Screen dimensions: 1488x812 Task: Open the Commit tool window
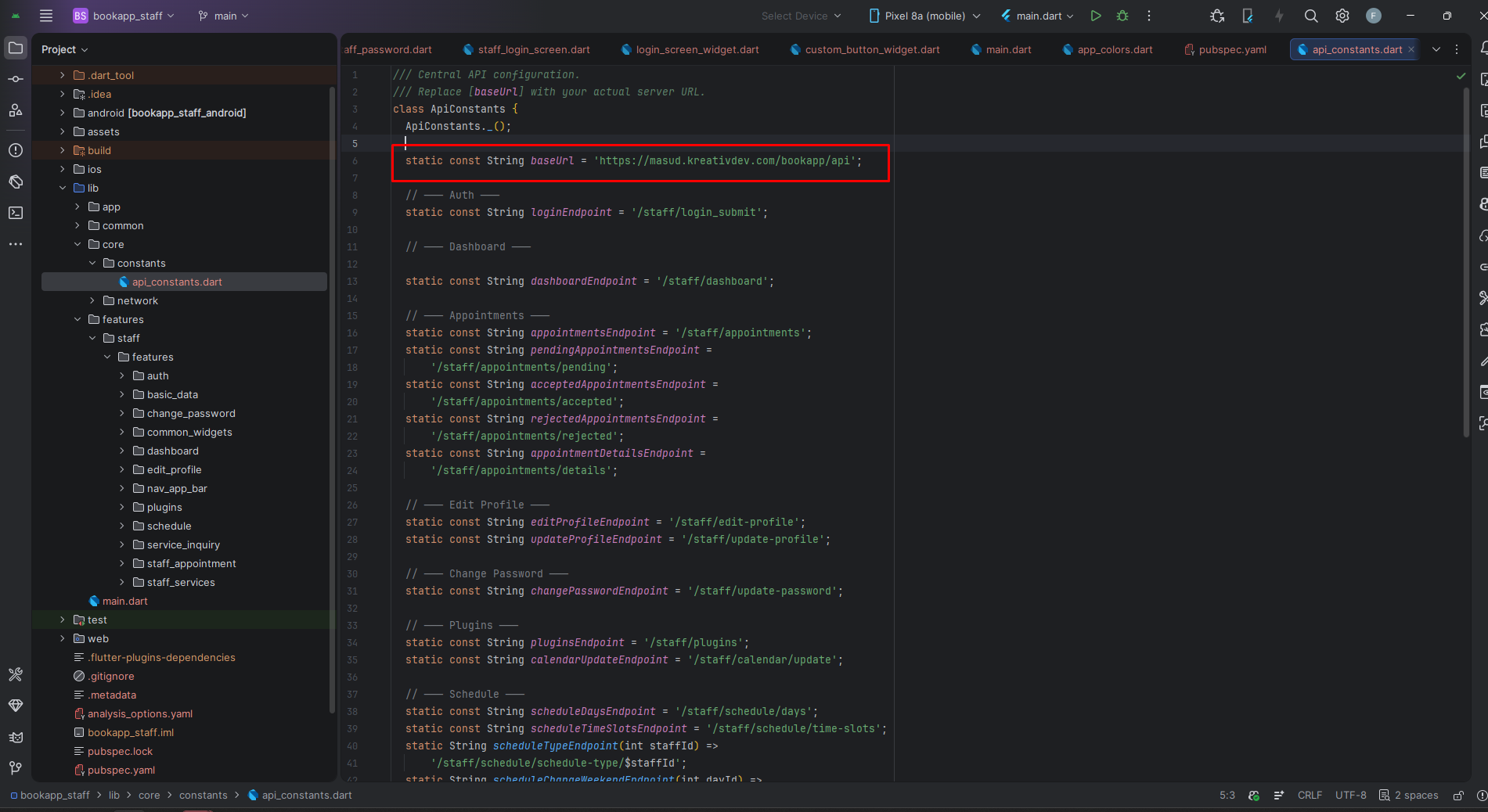[x=16, y=79]
